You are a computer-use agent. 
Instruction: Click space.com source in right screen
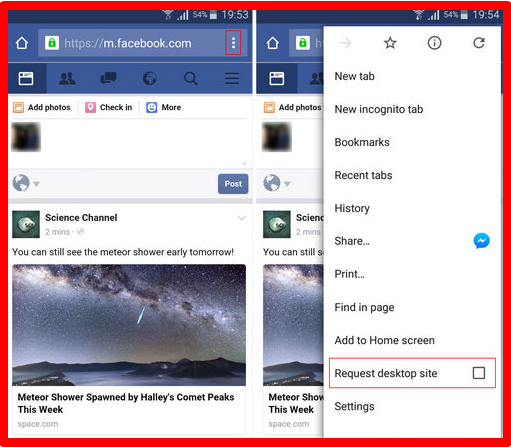click(289, 424)
